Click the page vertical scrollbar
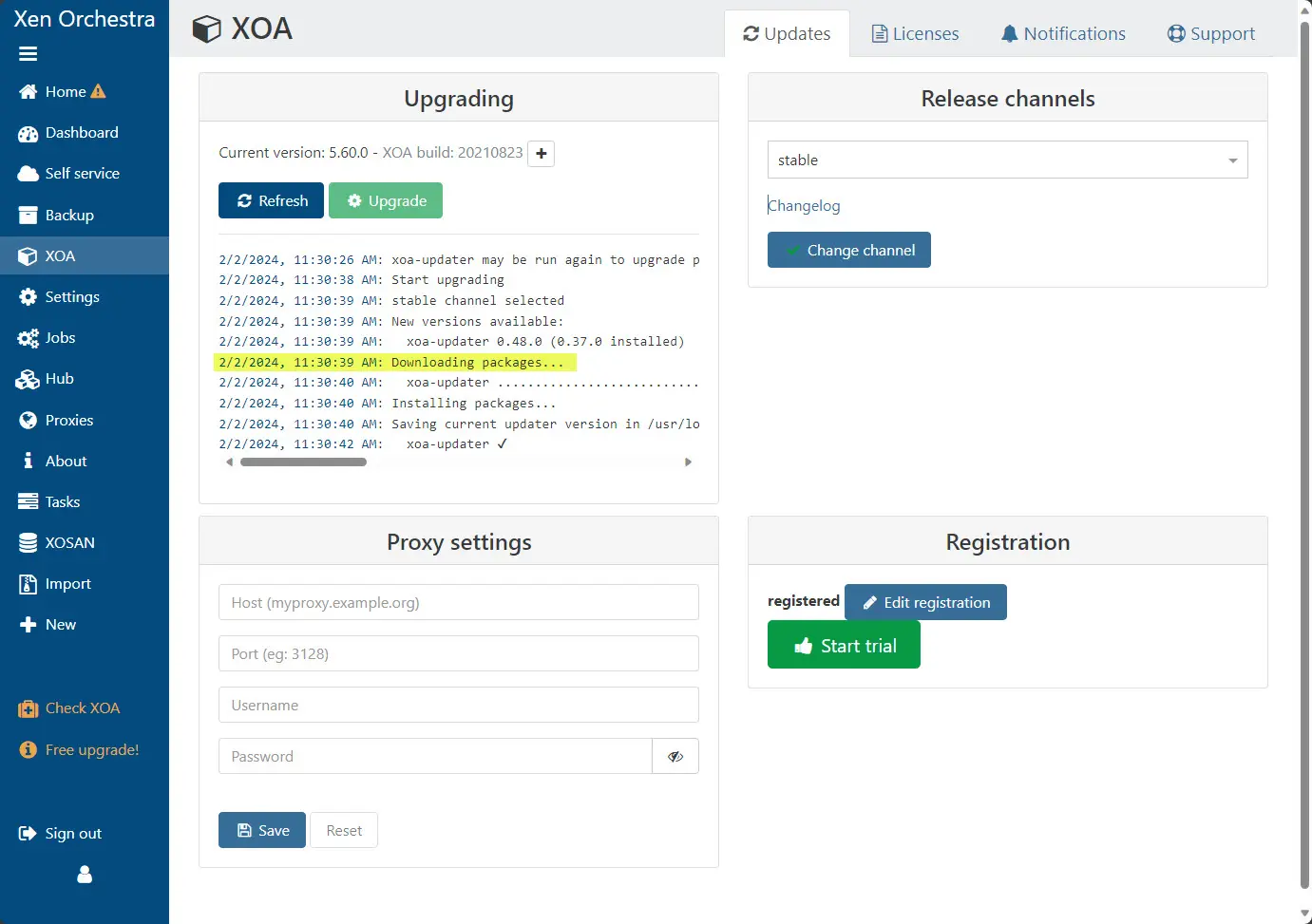The image size is (1312, 924). 1304,456
